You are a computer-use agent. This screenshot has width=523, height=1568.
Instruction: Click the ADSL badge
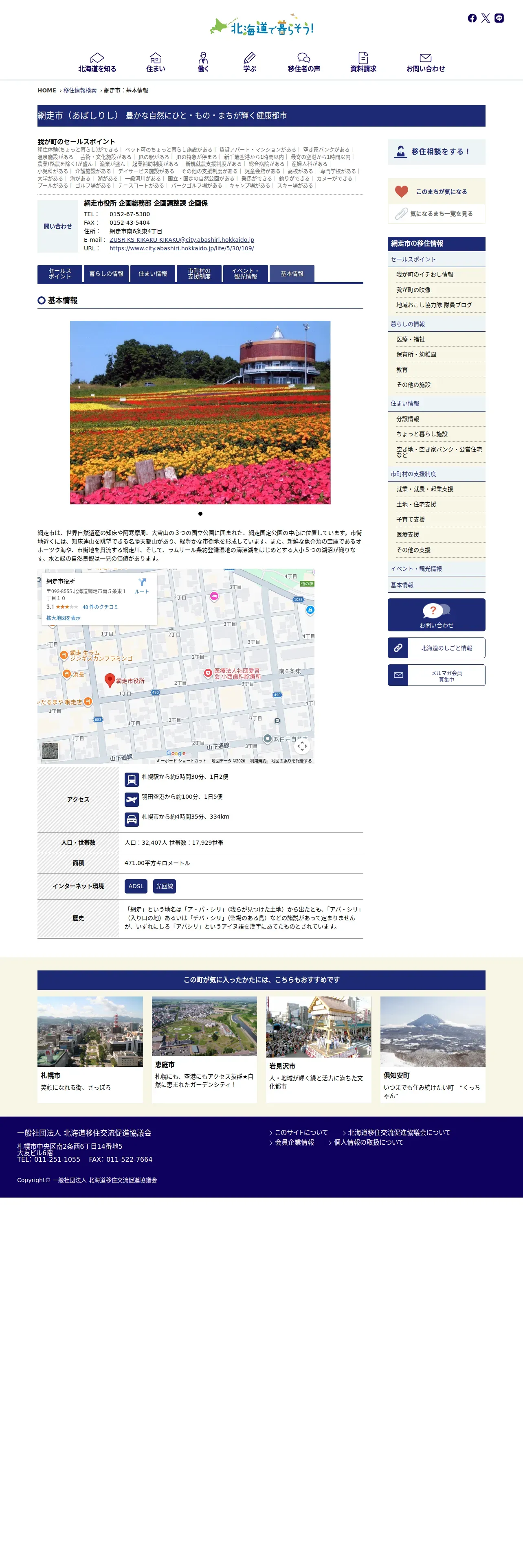(x=136, y=886)
